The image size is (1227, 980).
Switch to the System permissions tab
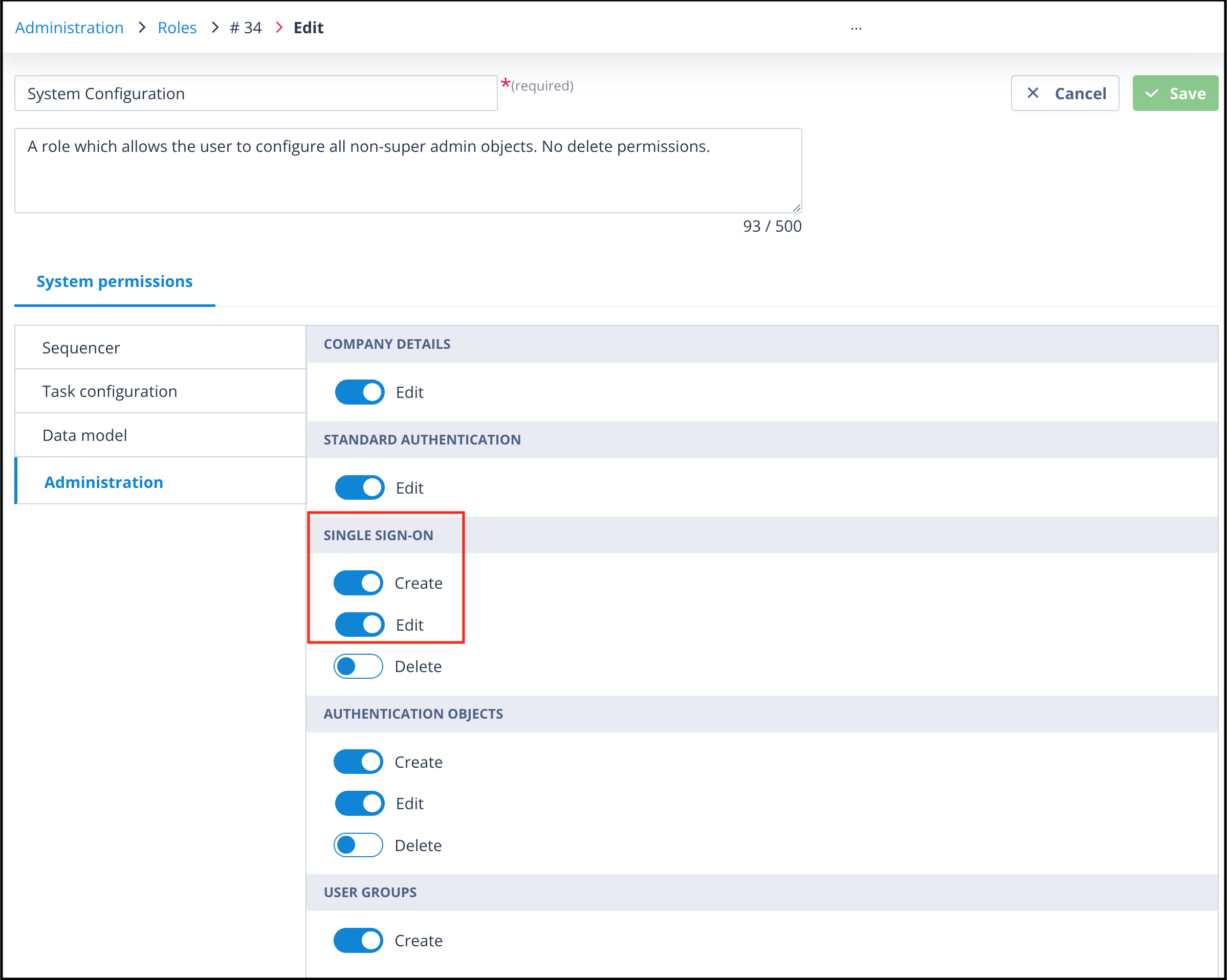coord(115,281)
